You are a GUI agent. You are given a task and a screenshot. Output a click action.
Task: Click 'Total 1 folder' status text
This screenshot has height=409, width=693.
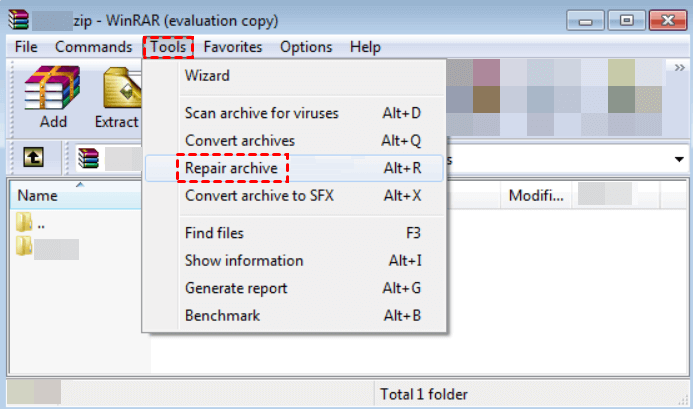[x=424, y=394]
